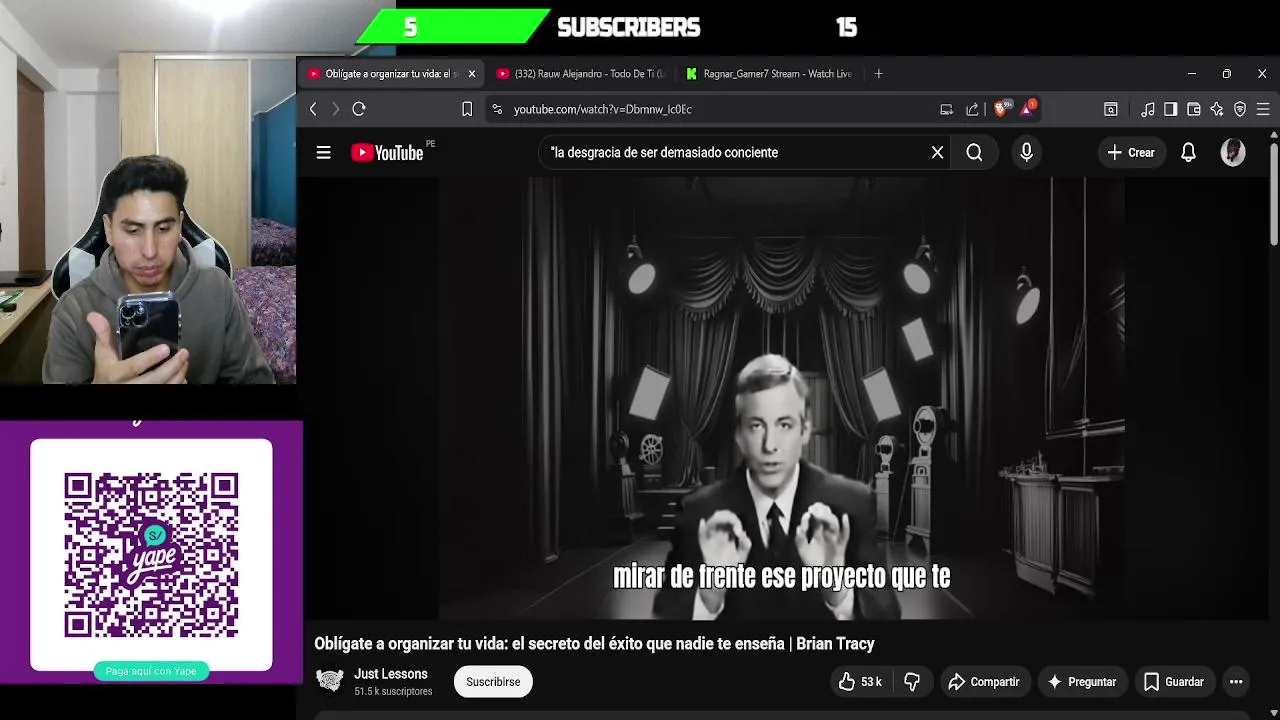The width and height of the screenshot is (1280, 720).
Task: Open more actions three-dot menu
Action: [1236, 682]
